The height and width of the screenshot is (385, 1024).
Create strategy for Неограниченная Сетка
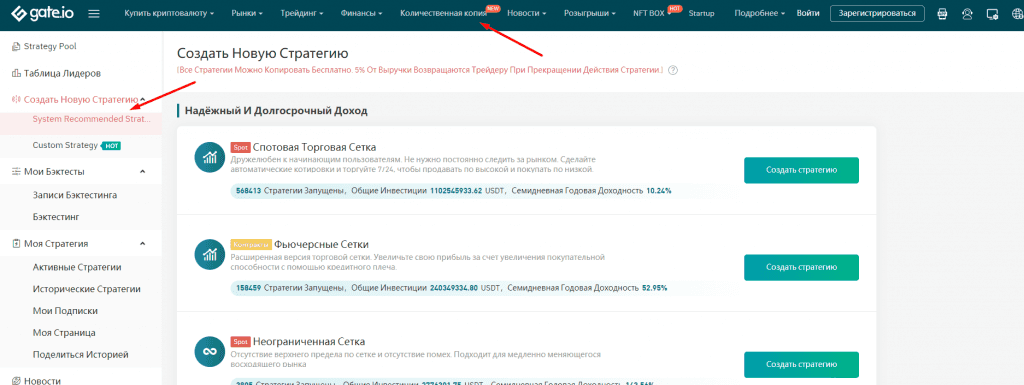(x=801, y=365)
